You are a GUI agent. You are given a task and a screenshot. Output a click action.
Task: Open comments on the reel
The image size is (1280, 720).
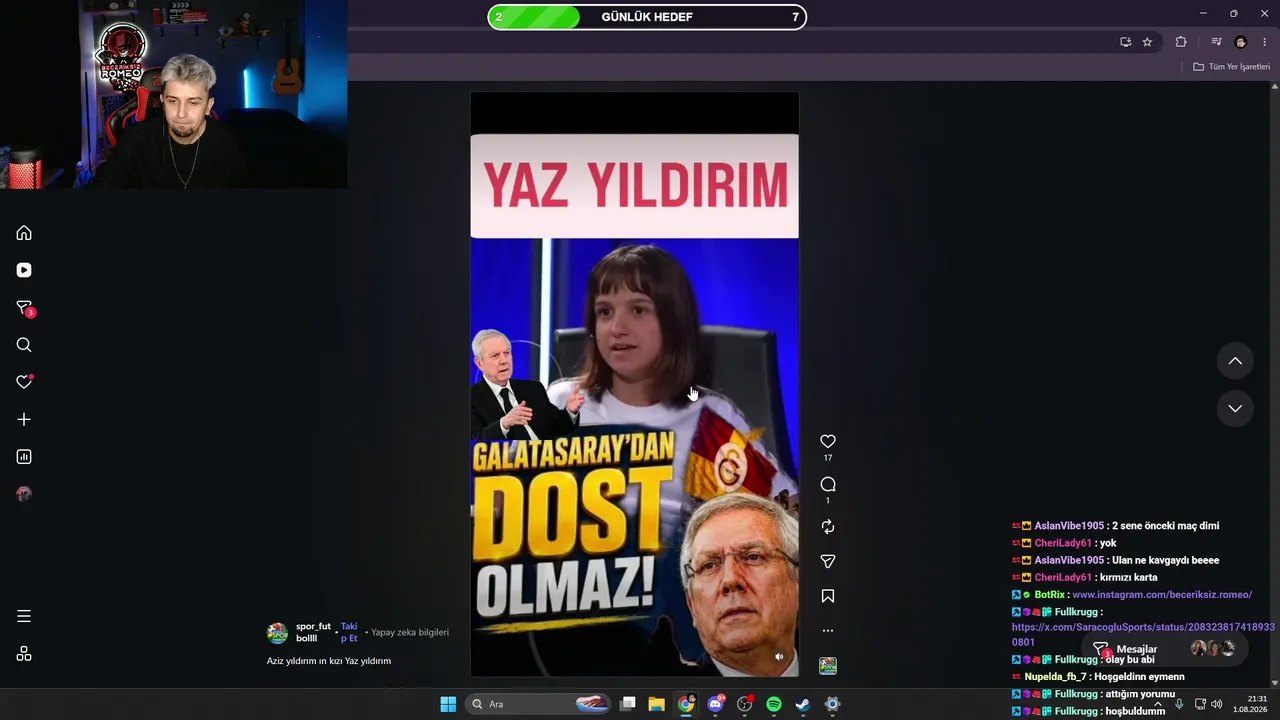828,485
